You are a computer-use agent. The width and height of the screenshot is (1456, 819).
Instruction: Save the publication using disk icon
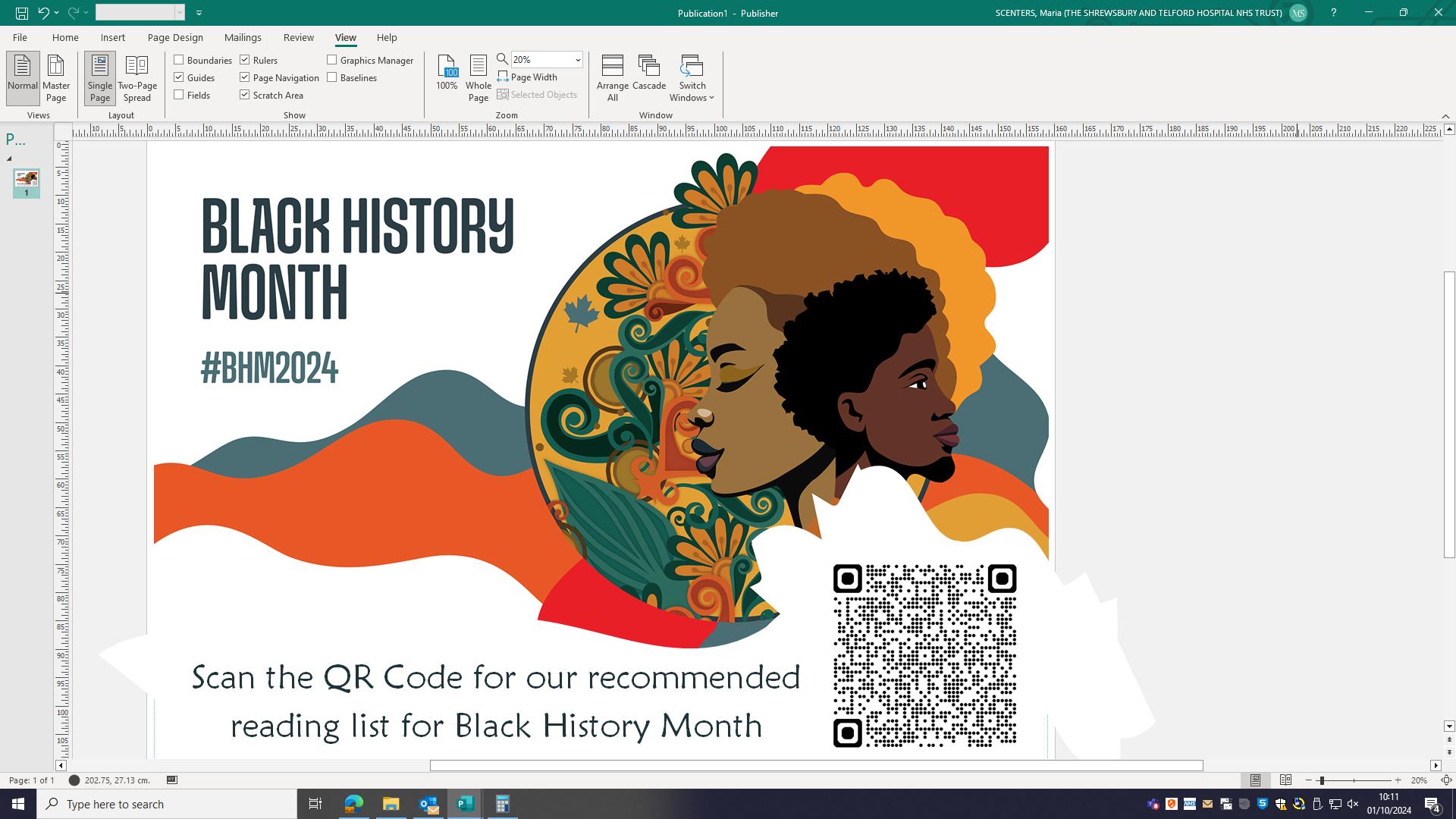point(22,13)
